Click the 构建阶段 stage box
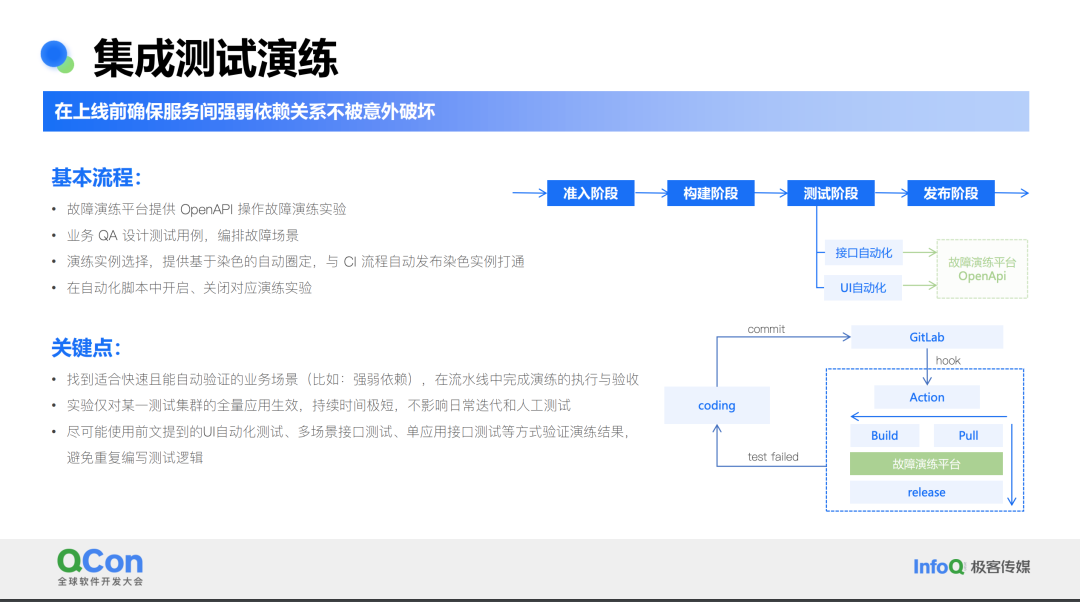The height and width of the screenshot is (602, 1080). click(x=711, y=194)
